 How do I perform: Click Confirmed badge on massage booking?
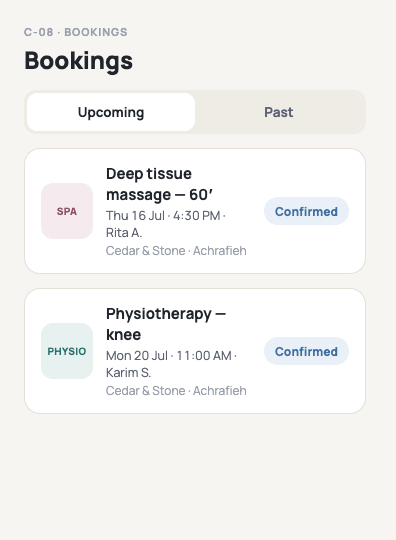point(306,211)
